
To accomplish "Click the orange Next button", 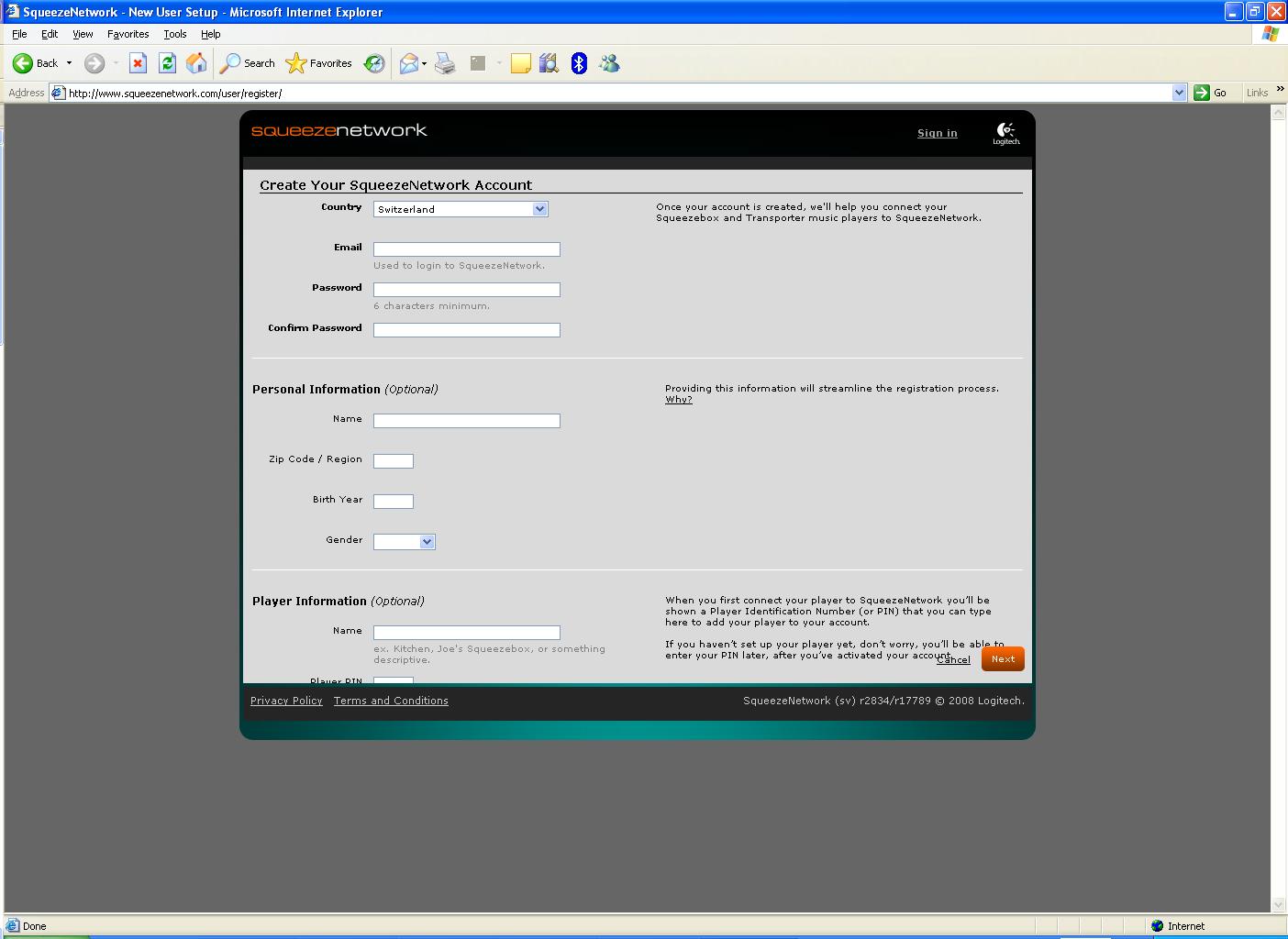I will click(1003, 658).
